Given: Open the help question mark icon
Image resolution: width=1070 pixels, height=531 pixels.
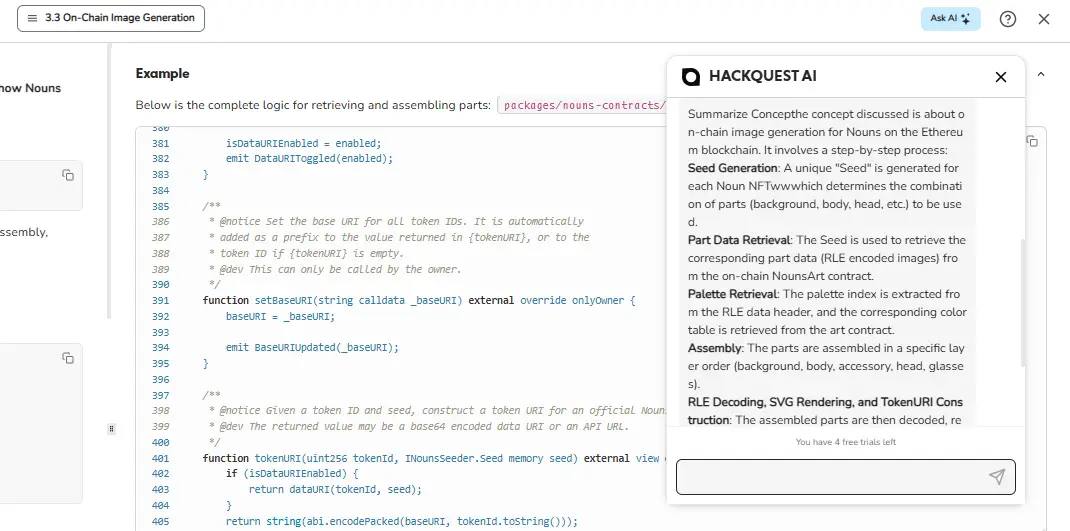Looking at the screenshot, I should tap(1008, 19).
